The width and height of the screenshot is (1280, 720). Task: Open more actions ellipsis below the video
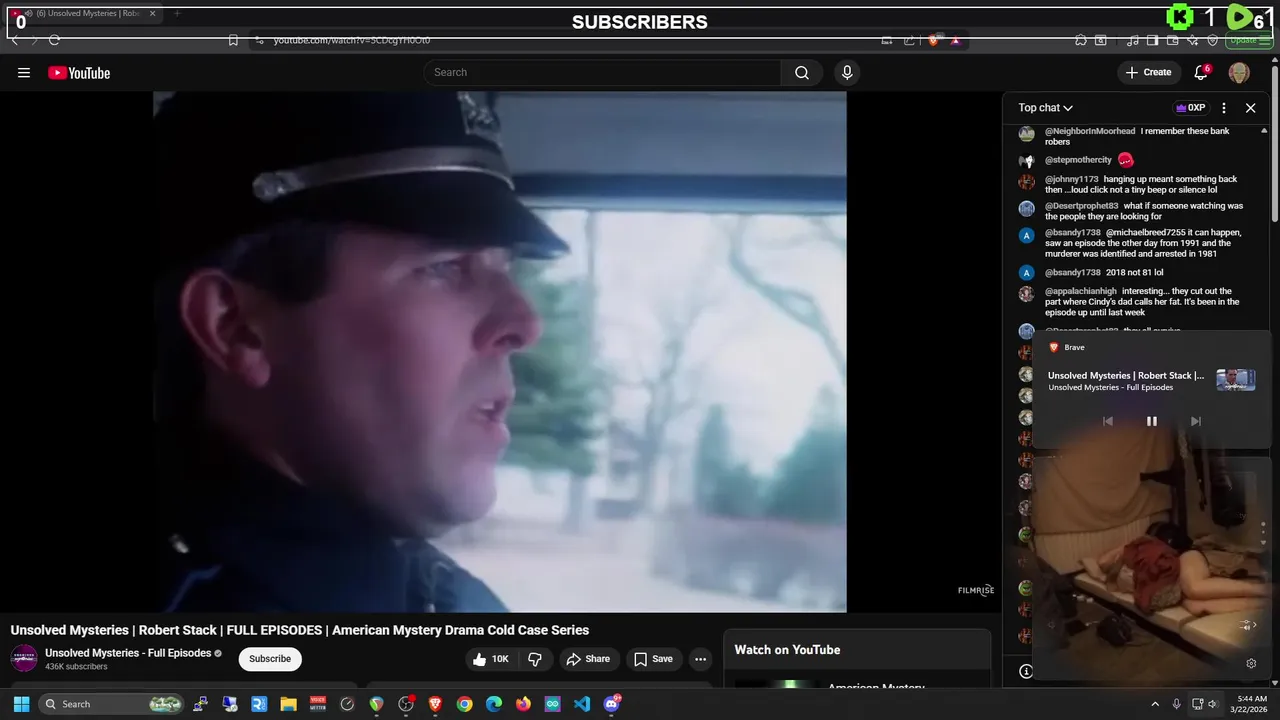(x=700, y=659)
